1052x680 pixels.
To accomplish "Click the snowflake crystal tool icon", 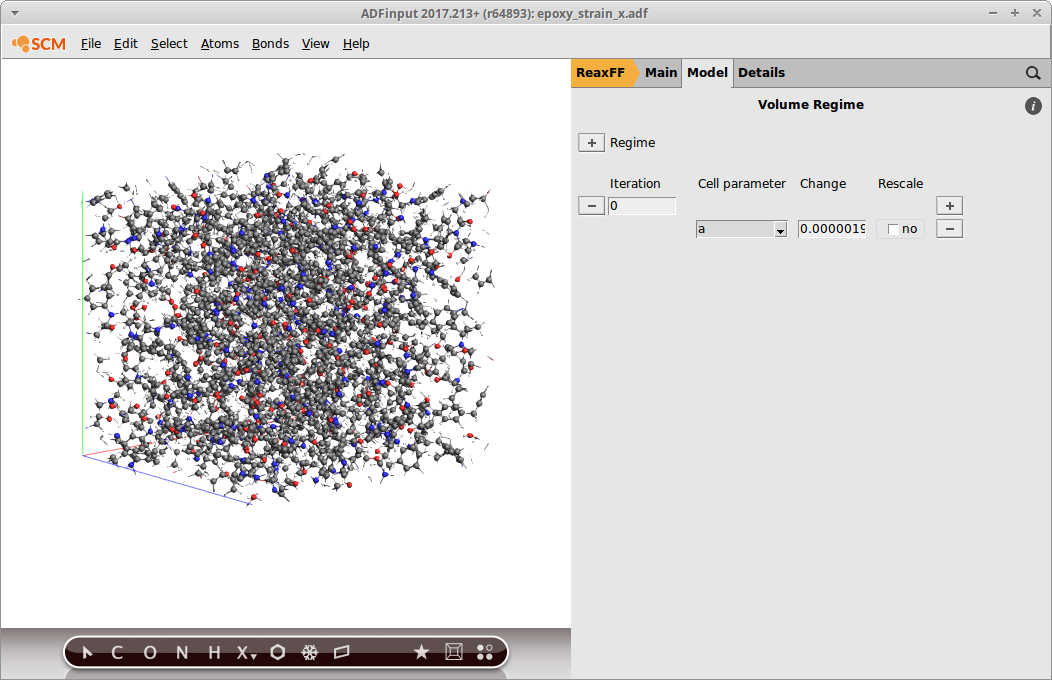I will (x=310, y=653).
